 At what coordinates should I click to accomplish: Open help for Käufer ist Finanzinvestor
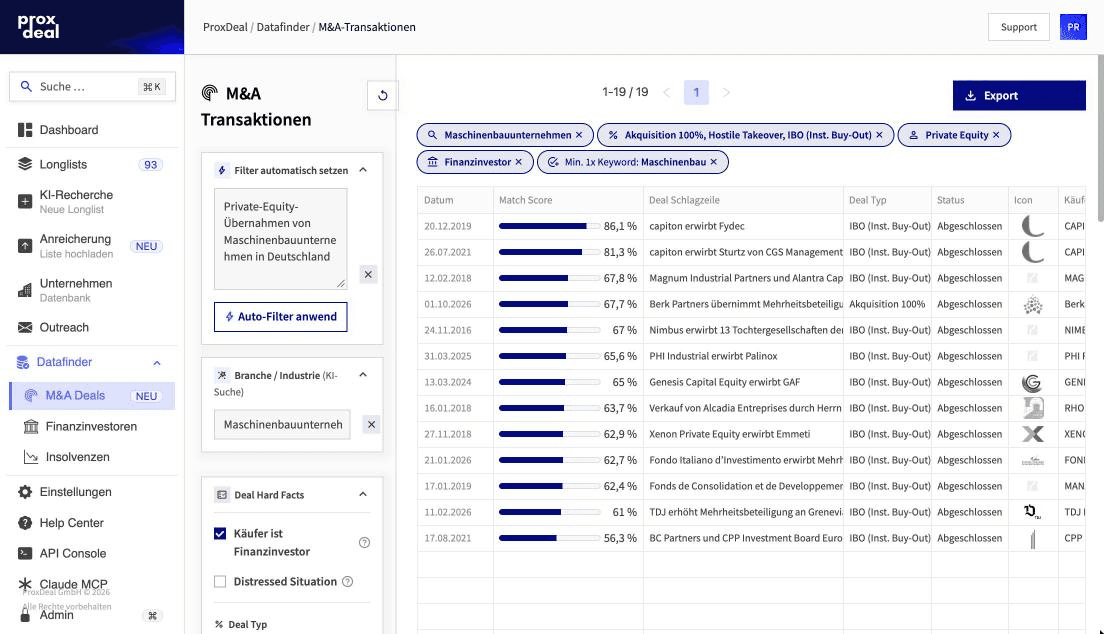pos(364,542)
